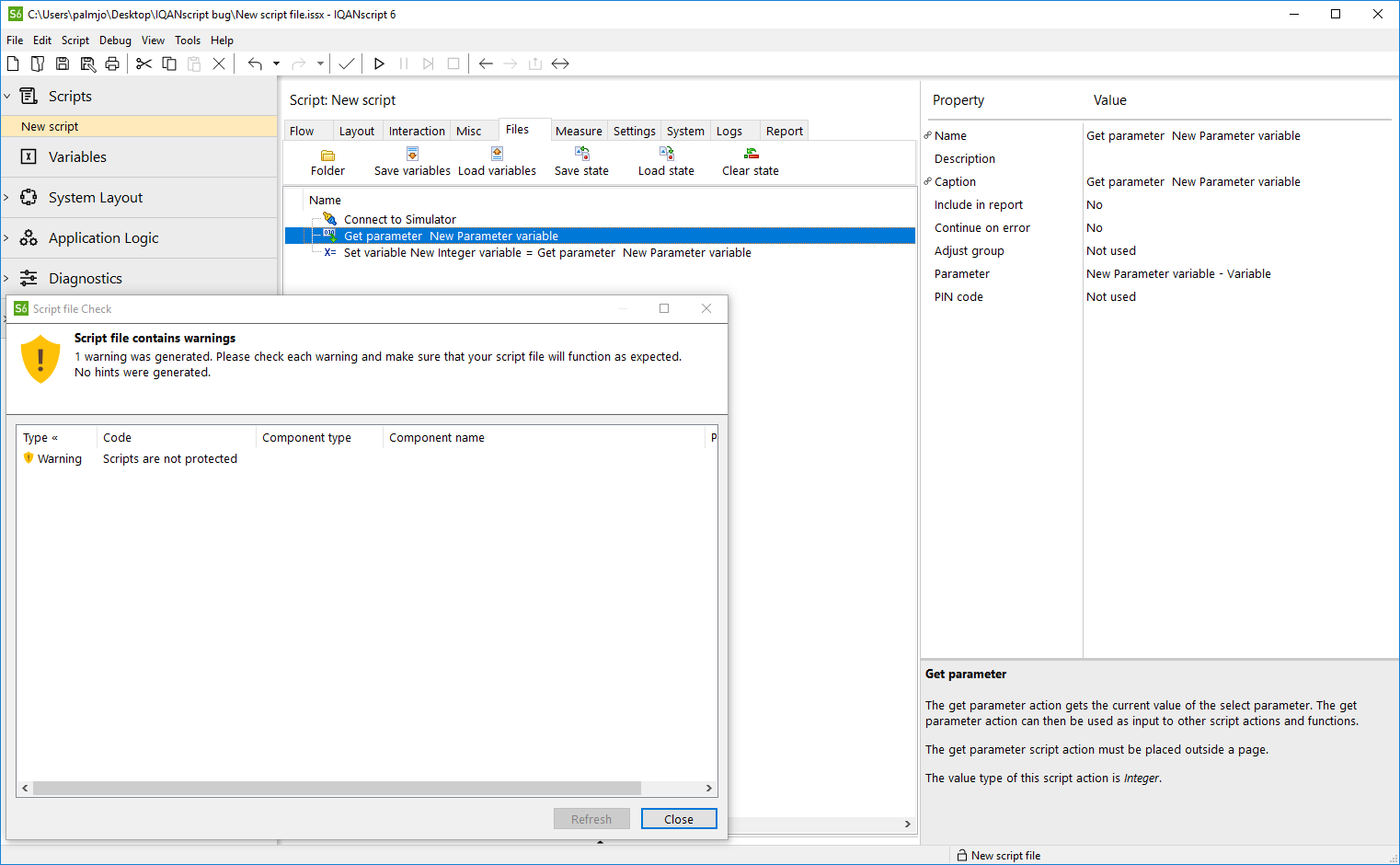Cut selection with the scissors icon
This screenshot has width=1400, height=865.
143,63
